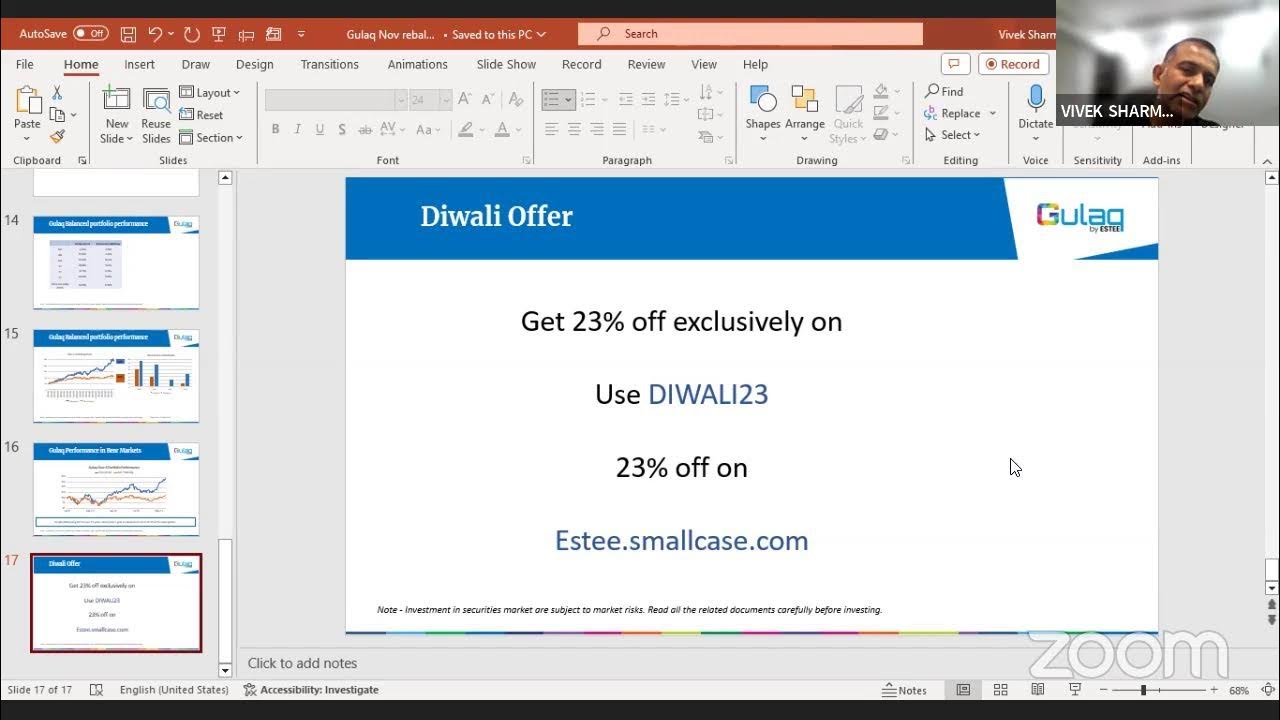Toggle AutoSave switch
This screenshot has width=1280, height=720.
coord(91,34)
